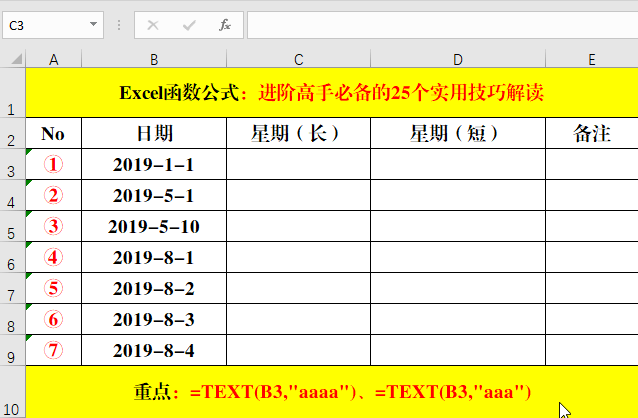
Task: Select the date cell 2019-5-10
Action: click(154, 226)
